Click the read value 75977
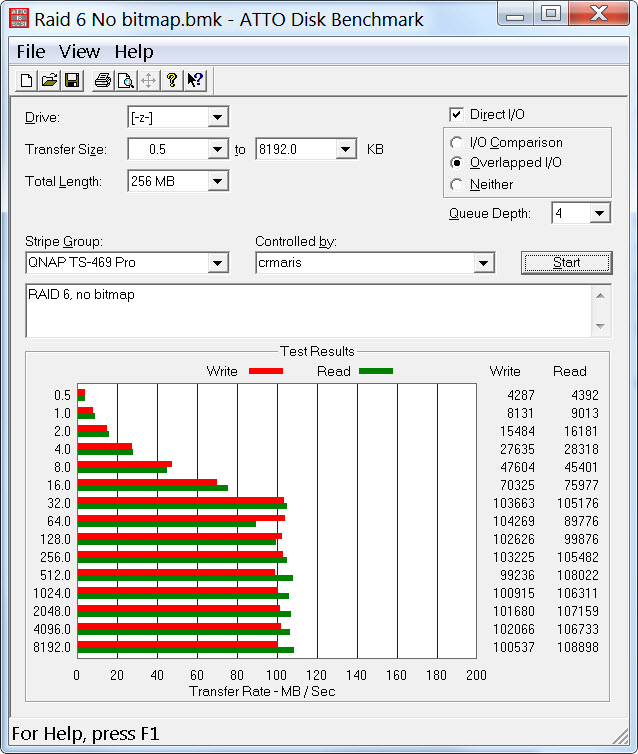This screenshot has width=638, height=754. (x=581, y=485)
